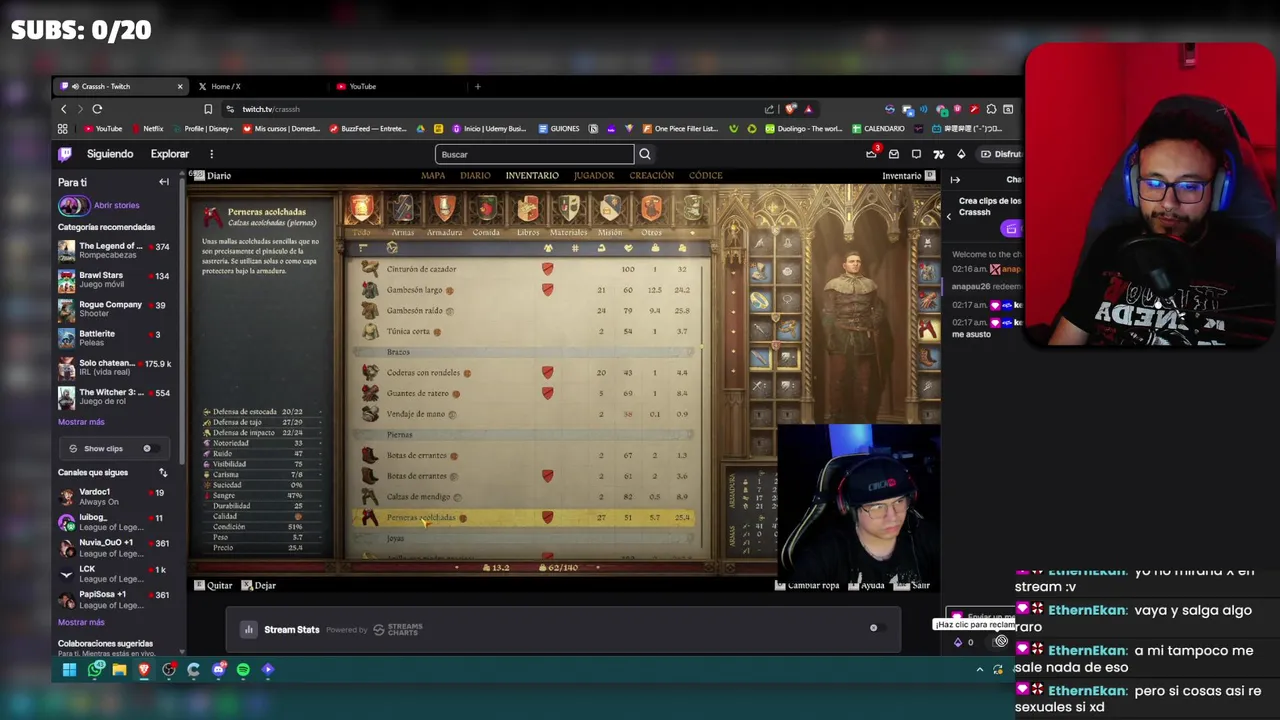Select the Armadura shield category
This screenshot has height=720, width=1280.
click(444, 208)
